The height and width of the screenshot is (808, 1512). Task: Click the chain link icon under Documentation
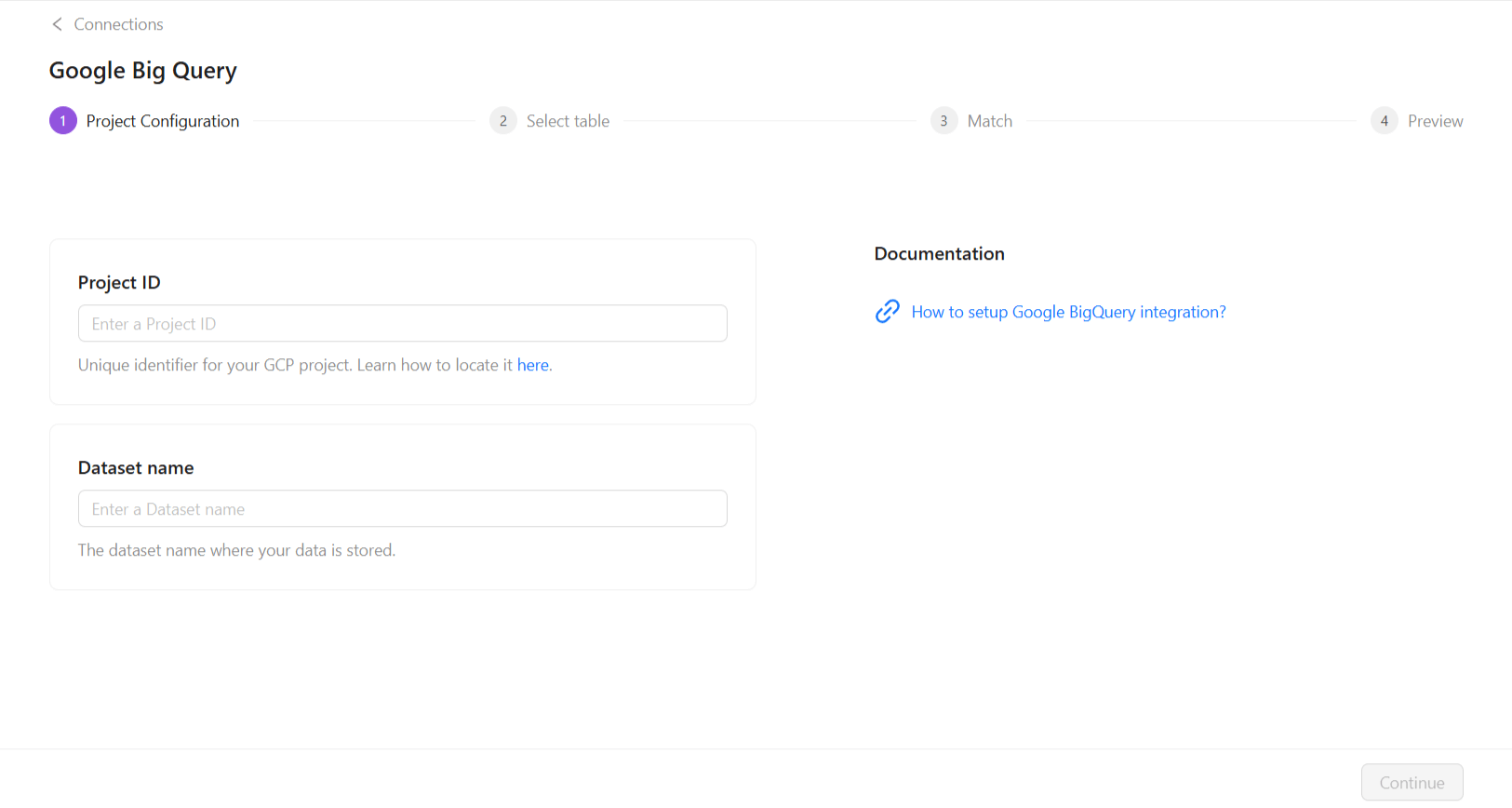[x=888, y=311]
